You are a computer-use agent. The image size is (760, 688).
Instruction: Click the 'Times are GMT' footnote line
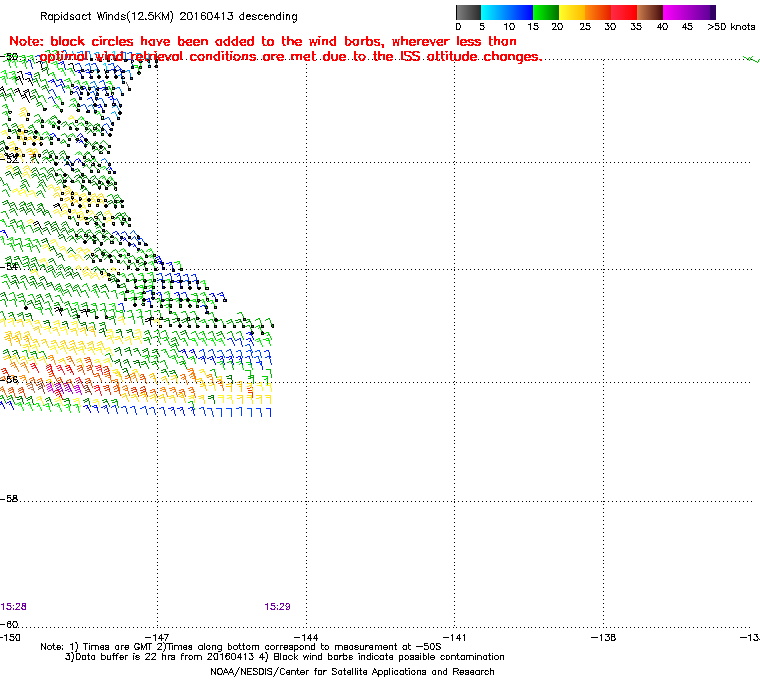(241, 647)
